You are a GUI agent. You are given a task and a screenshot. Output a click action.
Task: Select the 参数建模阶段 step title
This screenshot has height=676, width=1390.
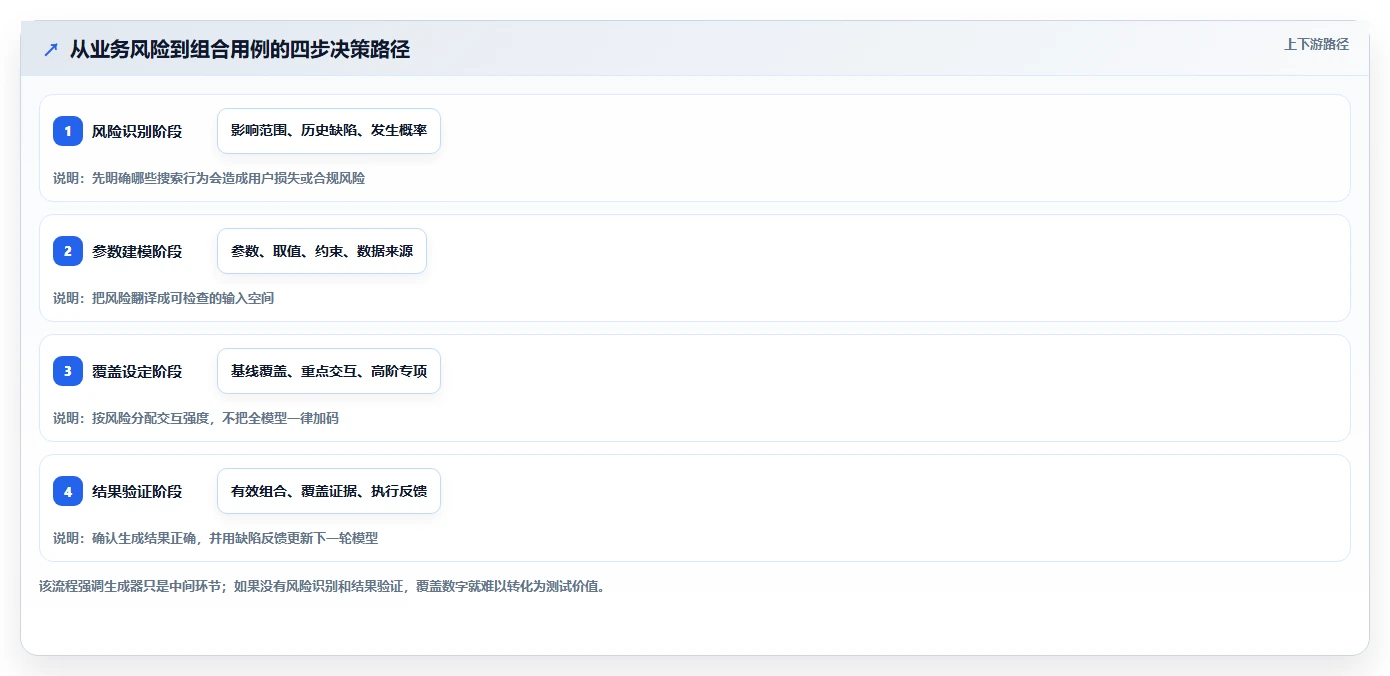[x=137, y=251]
